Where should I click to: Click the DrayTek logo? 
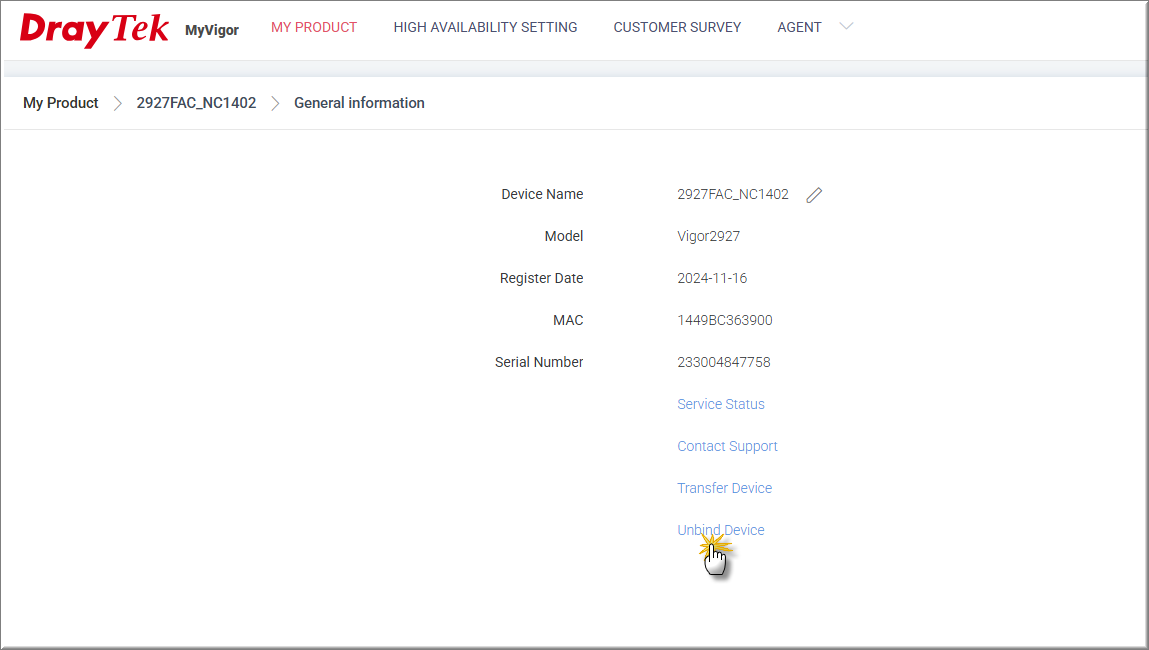pyautogui.click(x=95, y=30)
